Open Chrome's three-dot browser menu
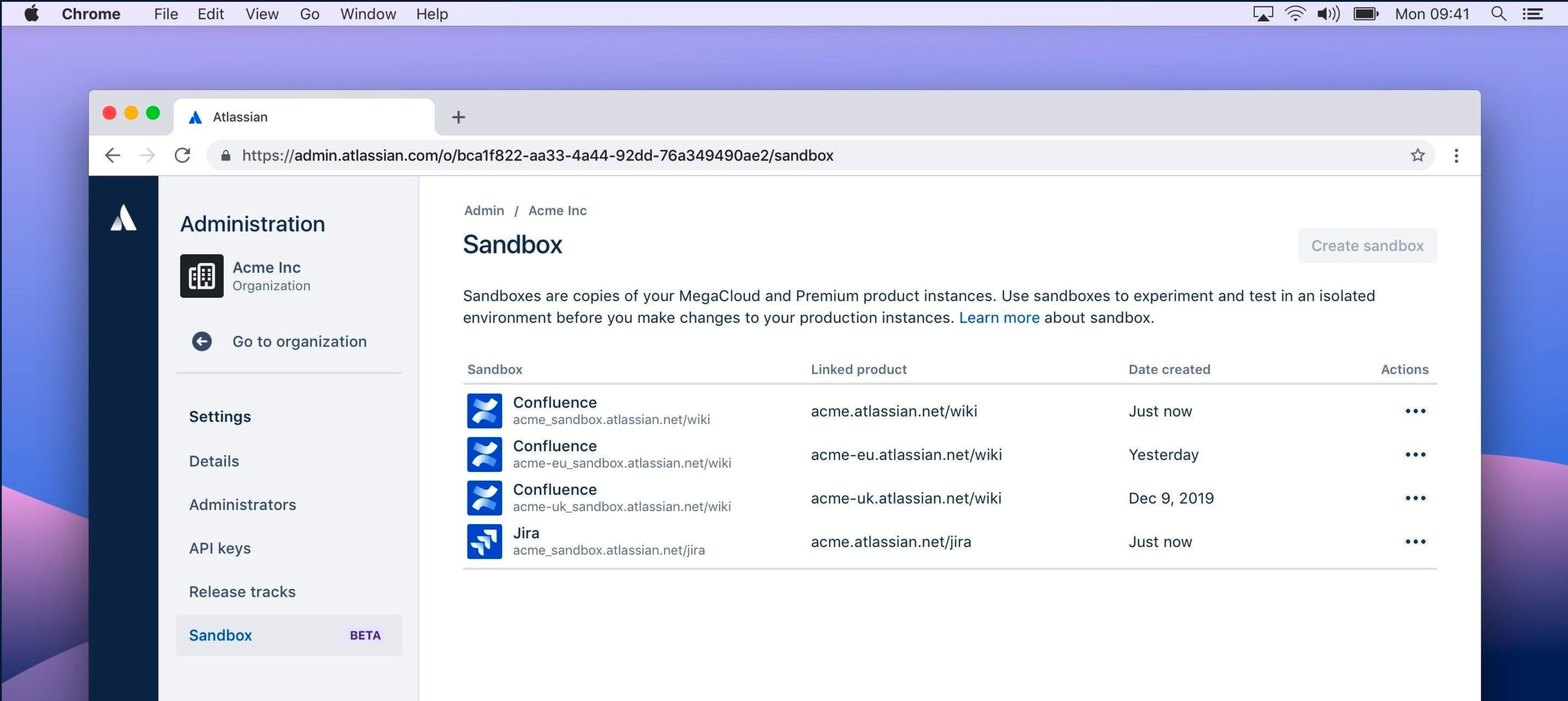 pyautogui.click(x=1456, y=156)
